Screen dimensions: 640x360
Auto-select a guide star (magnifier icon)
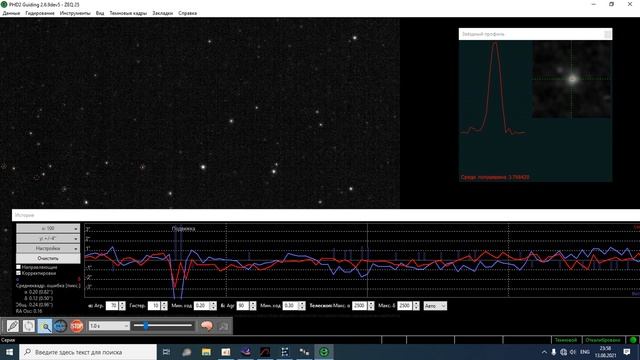44,326
